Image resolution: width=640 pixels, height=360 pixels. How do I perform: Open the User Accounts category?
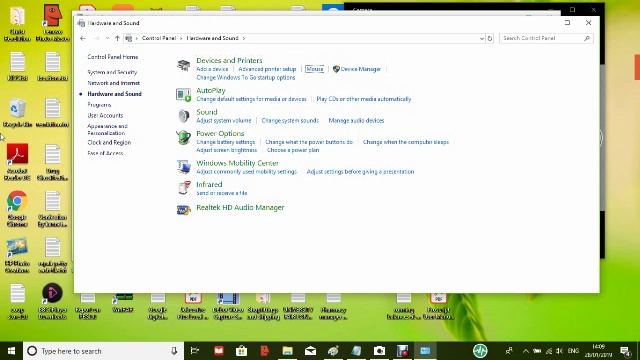(105, 116)
